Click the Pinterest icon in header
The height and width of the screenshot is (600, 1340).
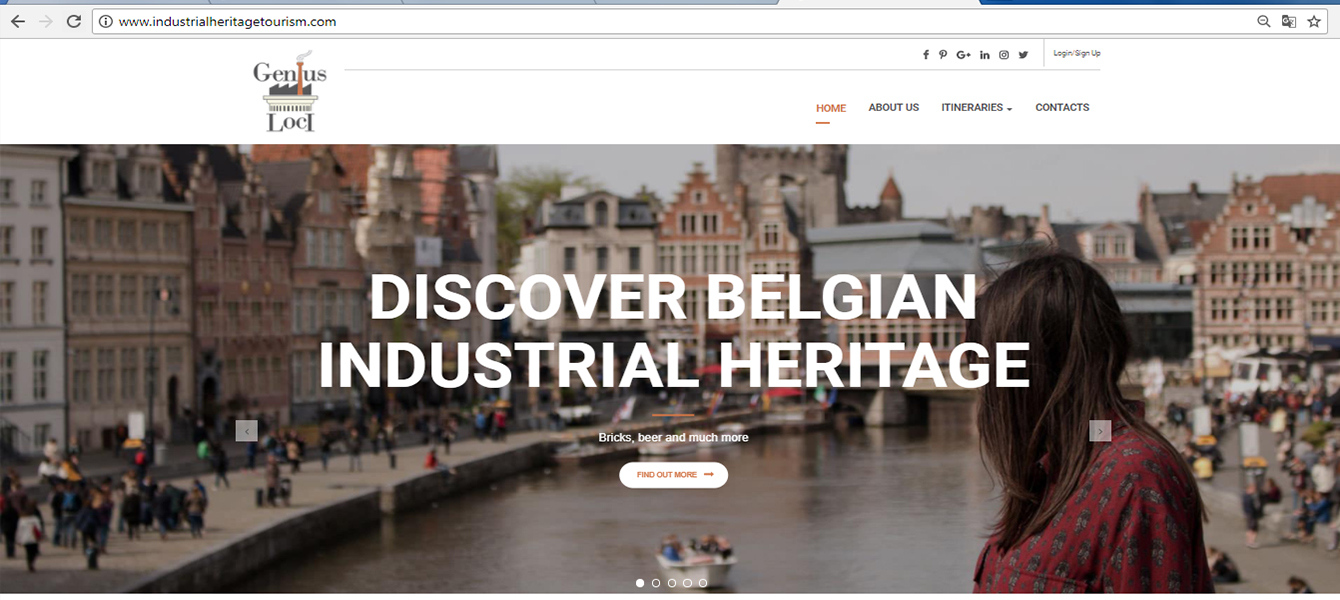[943, 55]
